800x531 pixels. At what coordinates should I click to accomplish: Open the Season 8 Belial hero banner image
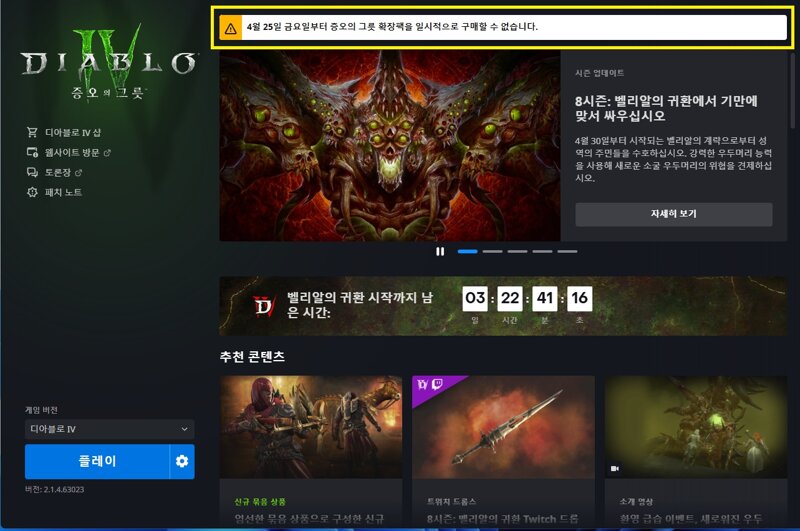tap(390, 145)
